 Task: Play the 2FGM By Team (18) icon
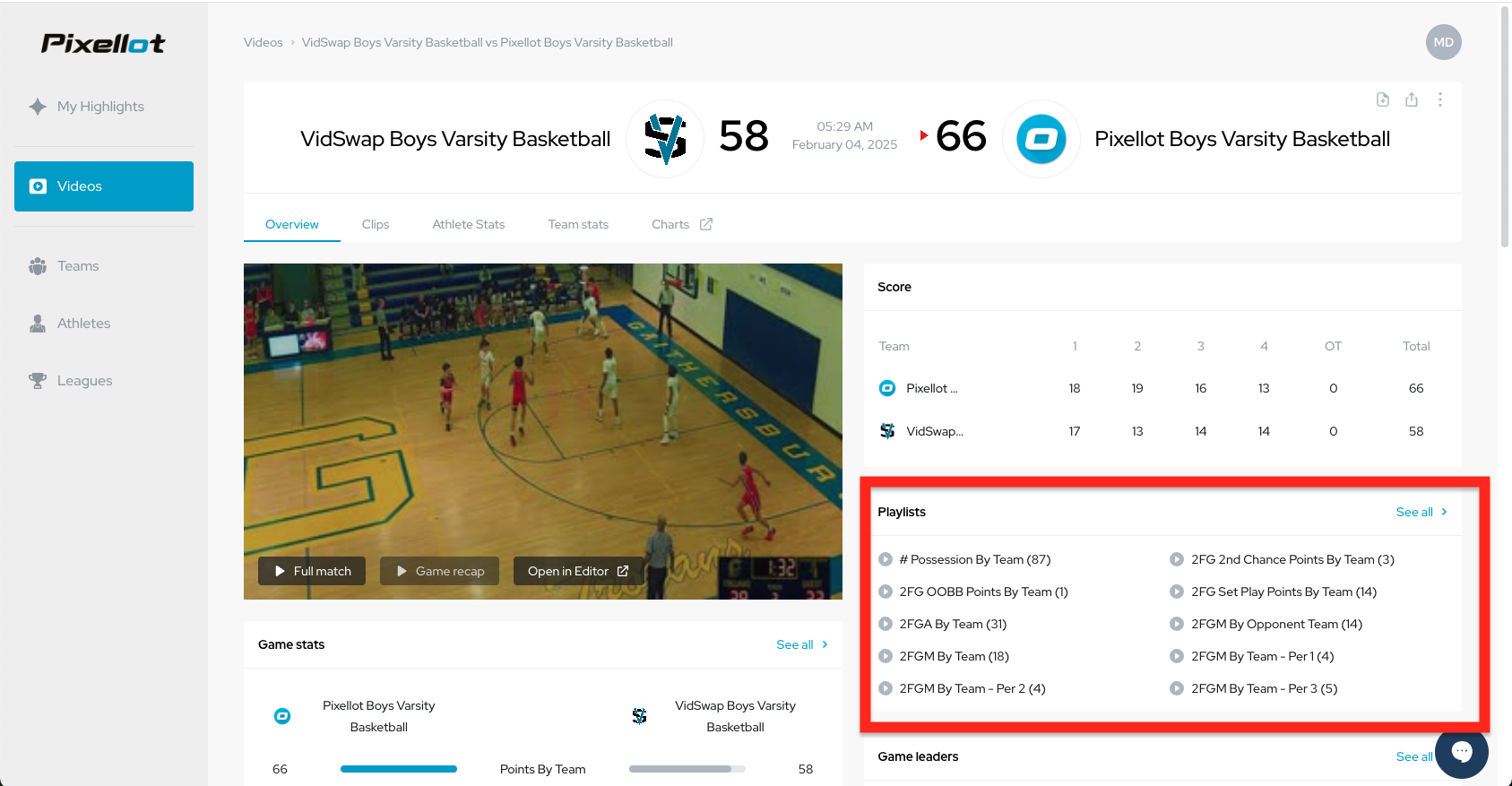(886, 656)
